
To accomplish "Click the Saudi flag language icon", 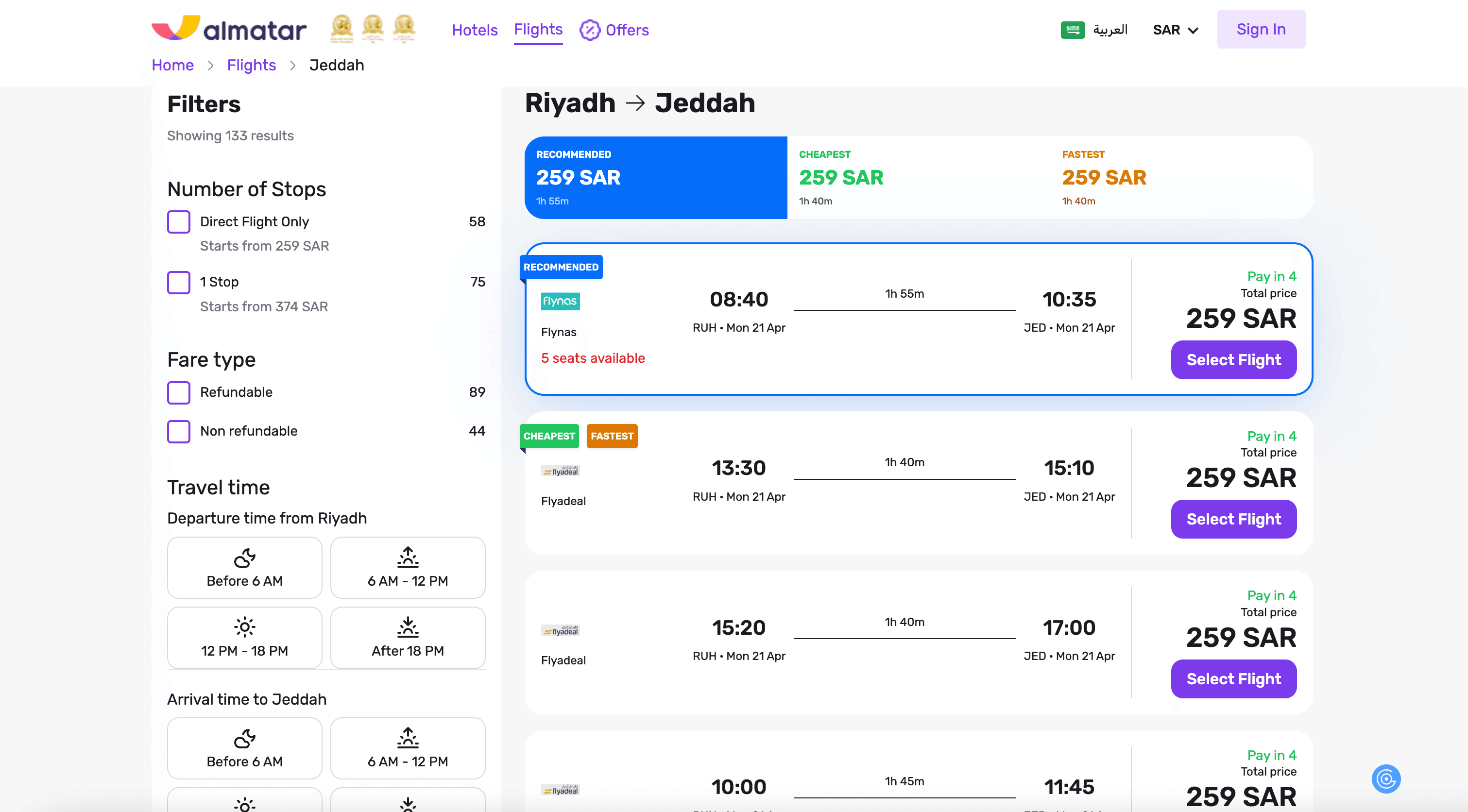I will click(1072, 30).
